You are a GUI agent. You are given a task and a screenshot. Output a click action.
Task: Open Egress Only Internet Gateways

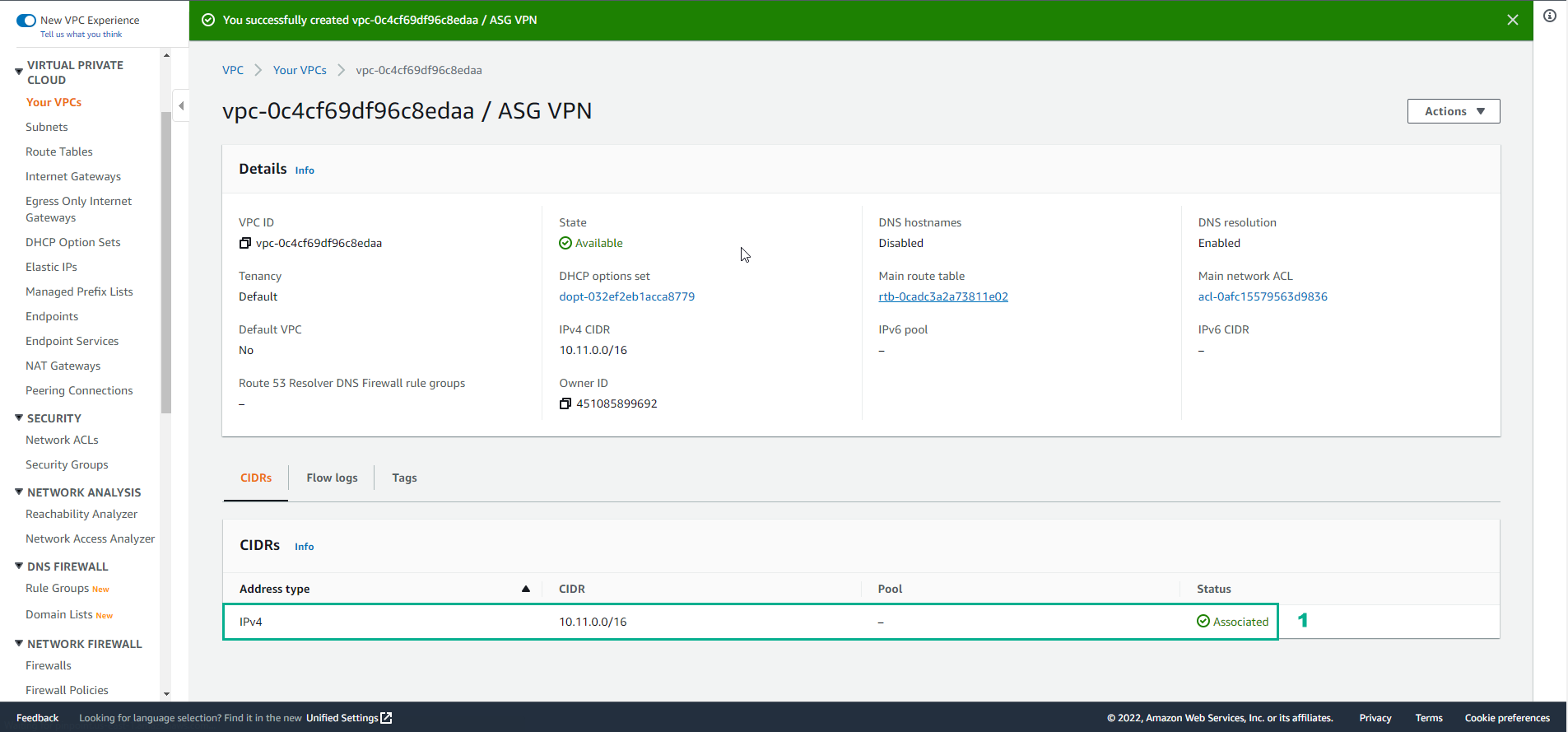click(x=78, y=209)
